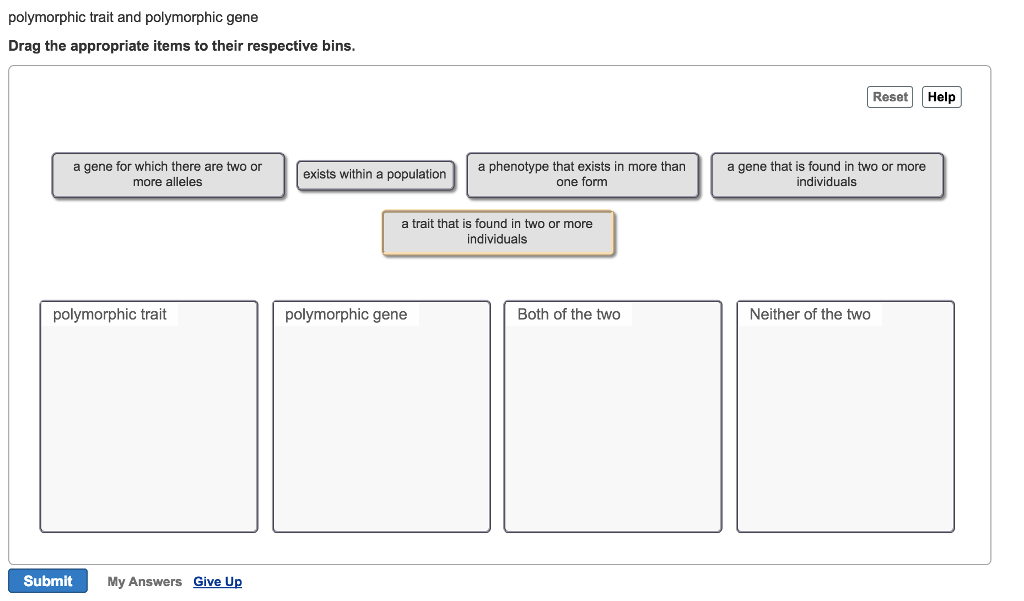Select the 'two or more alleles' item
Image resolution: width=1024 pixels, height=601 pixels.
click(168, 175)
